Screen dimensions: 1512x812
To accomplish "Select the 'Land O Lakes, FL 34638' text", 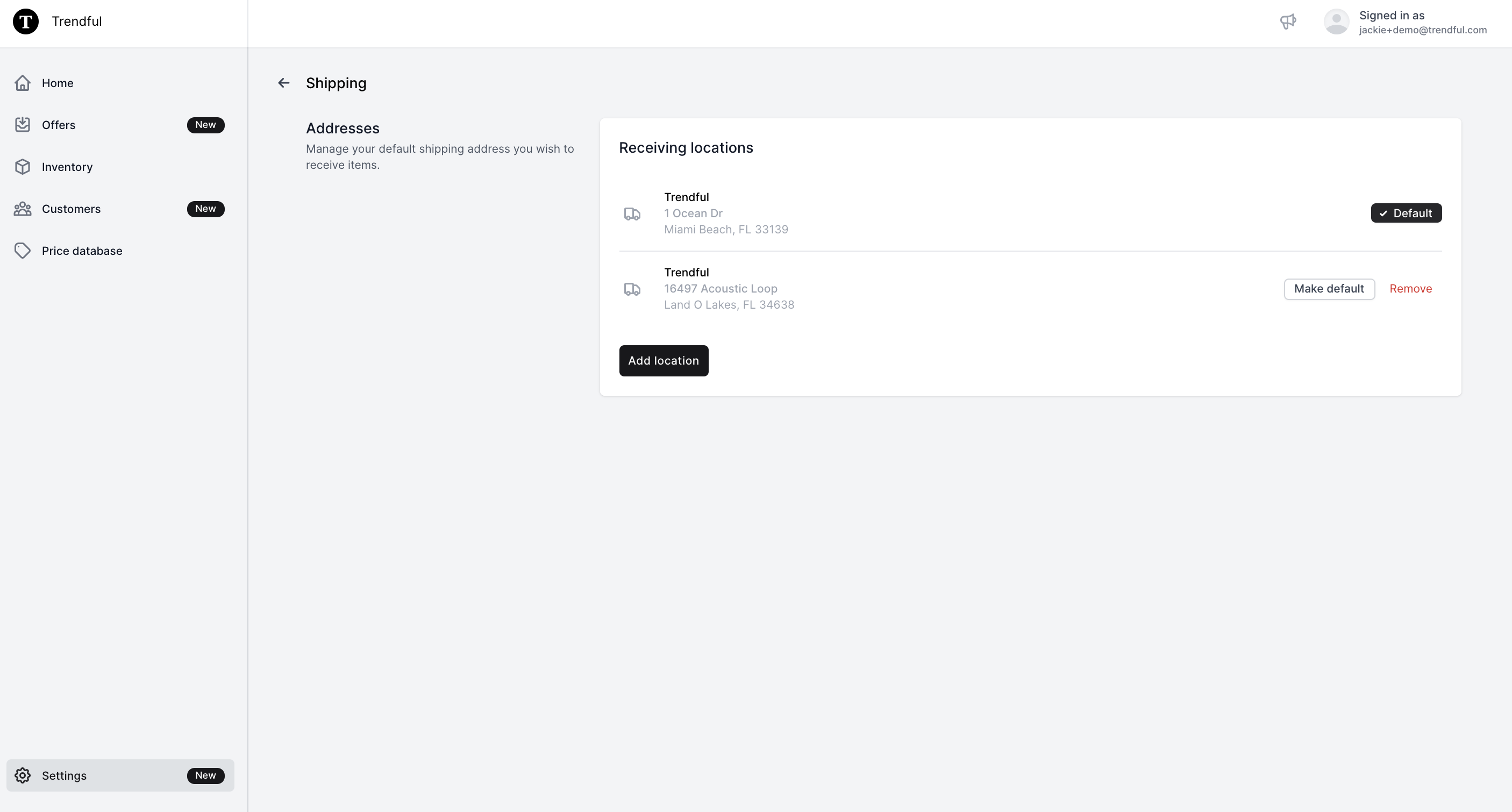I will click(729, 305).
